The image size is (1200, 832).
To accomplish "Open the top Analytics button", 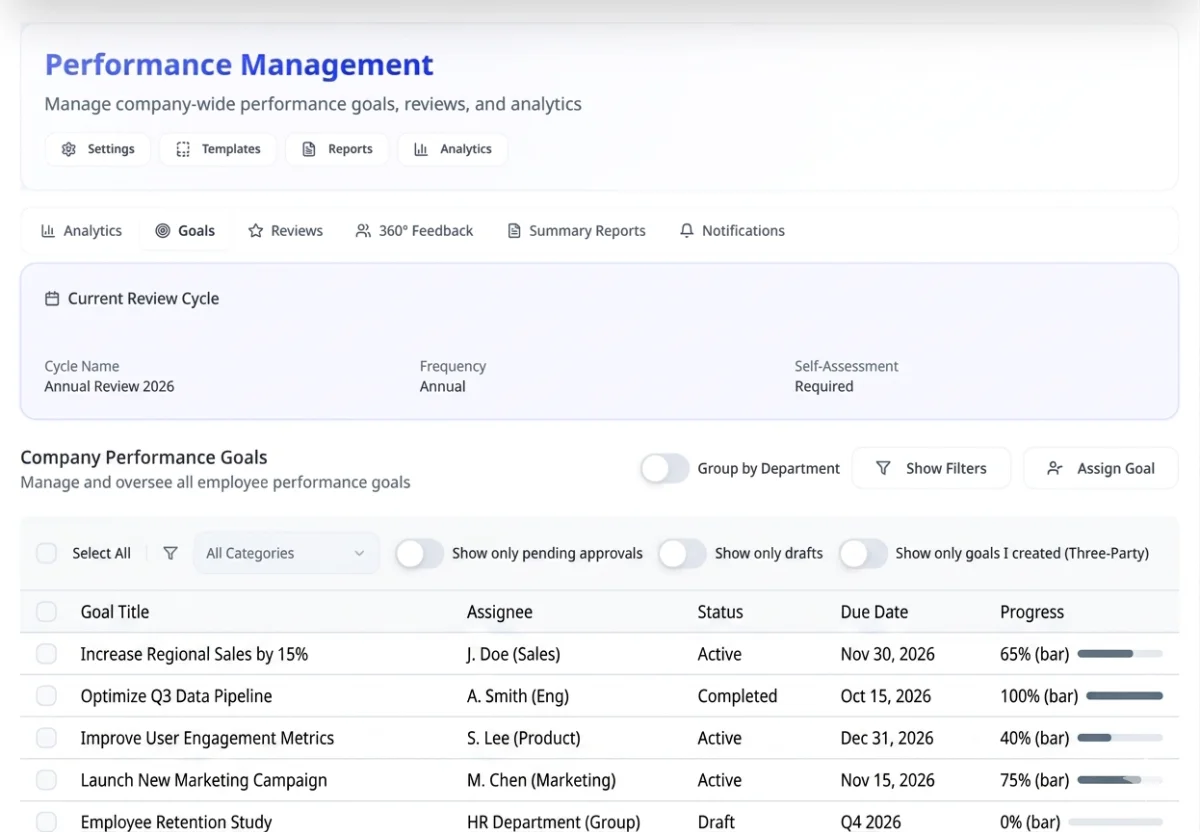I will [453, 149].
